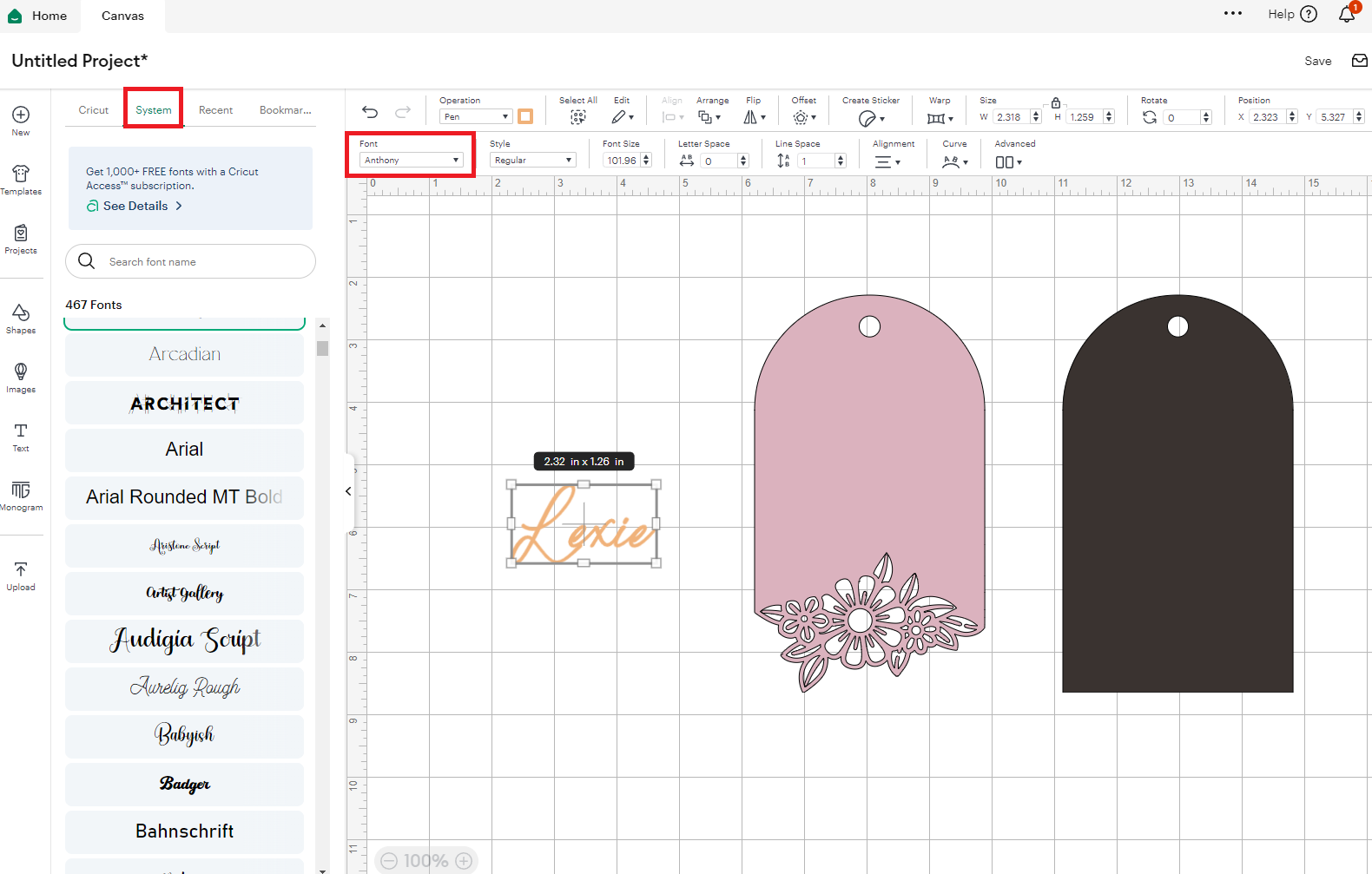The height and width of the screenshot is (874, 1372).
Task: Click the notifications bell icon
Action: click(x=1346, y=15)
